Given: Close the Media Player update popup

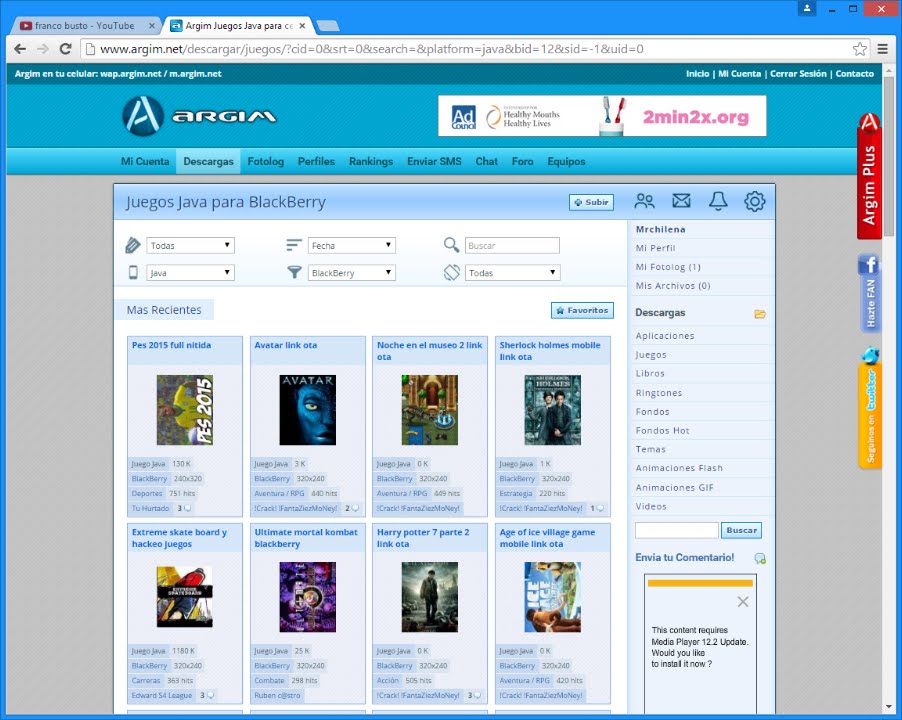Looking at the screenshot, I should [743, 602].
